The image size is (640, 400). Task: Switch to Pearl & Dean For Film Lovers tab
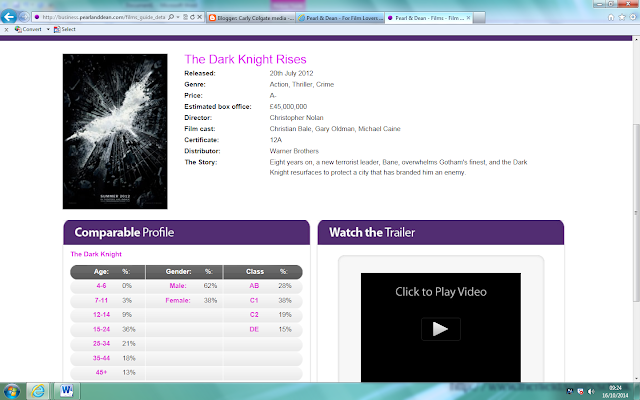tap(340, 18)
